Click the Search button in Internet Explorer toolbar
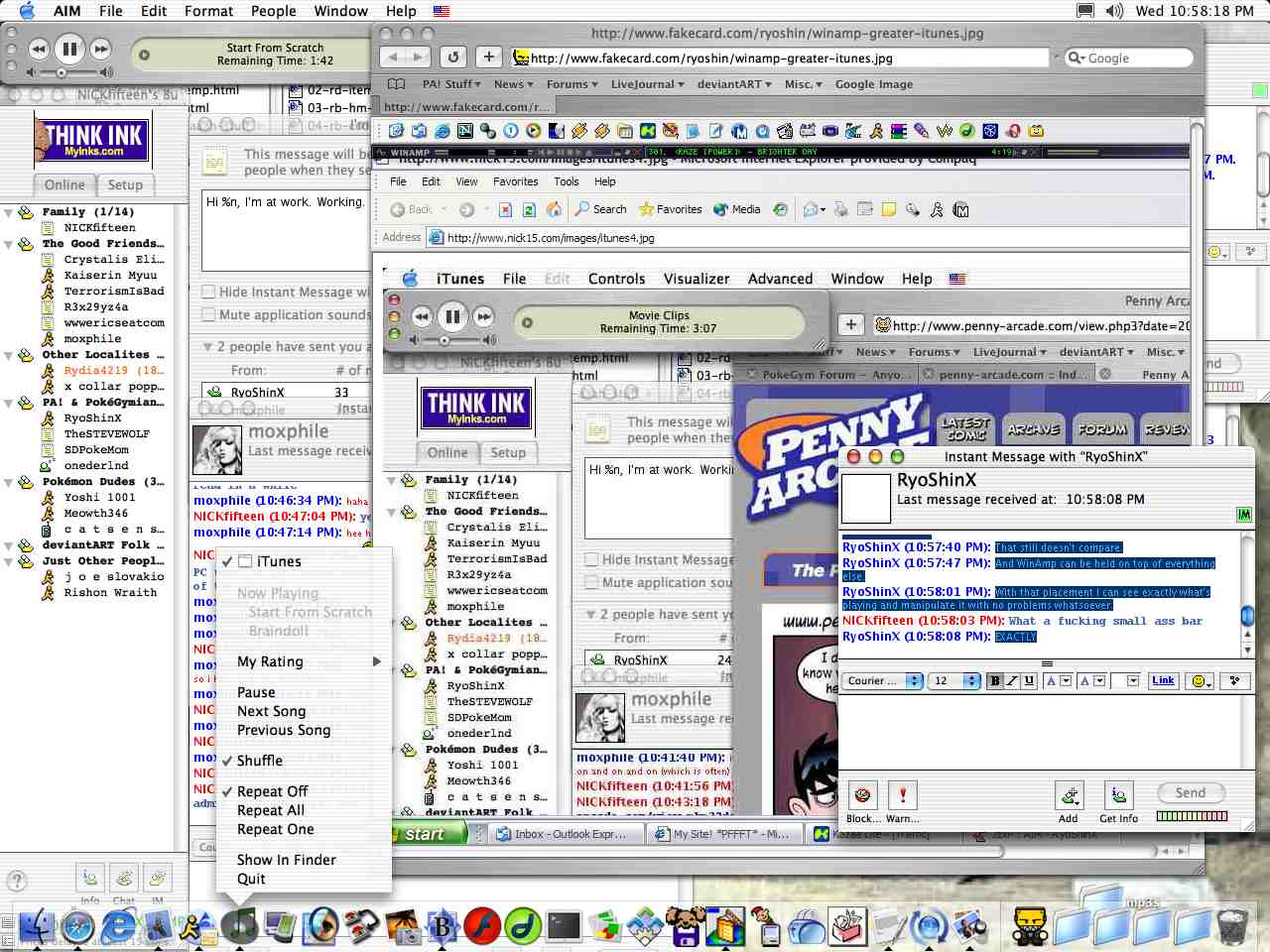Viewport: 1270px width, 952px height. (x=601, y=209)
